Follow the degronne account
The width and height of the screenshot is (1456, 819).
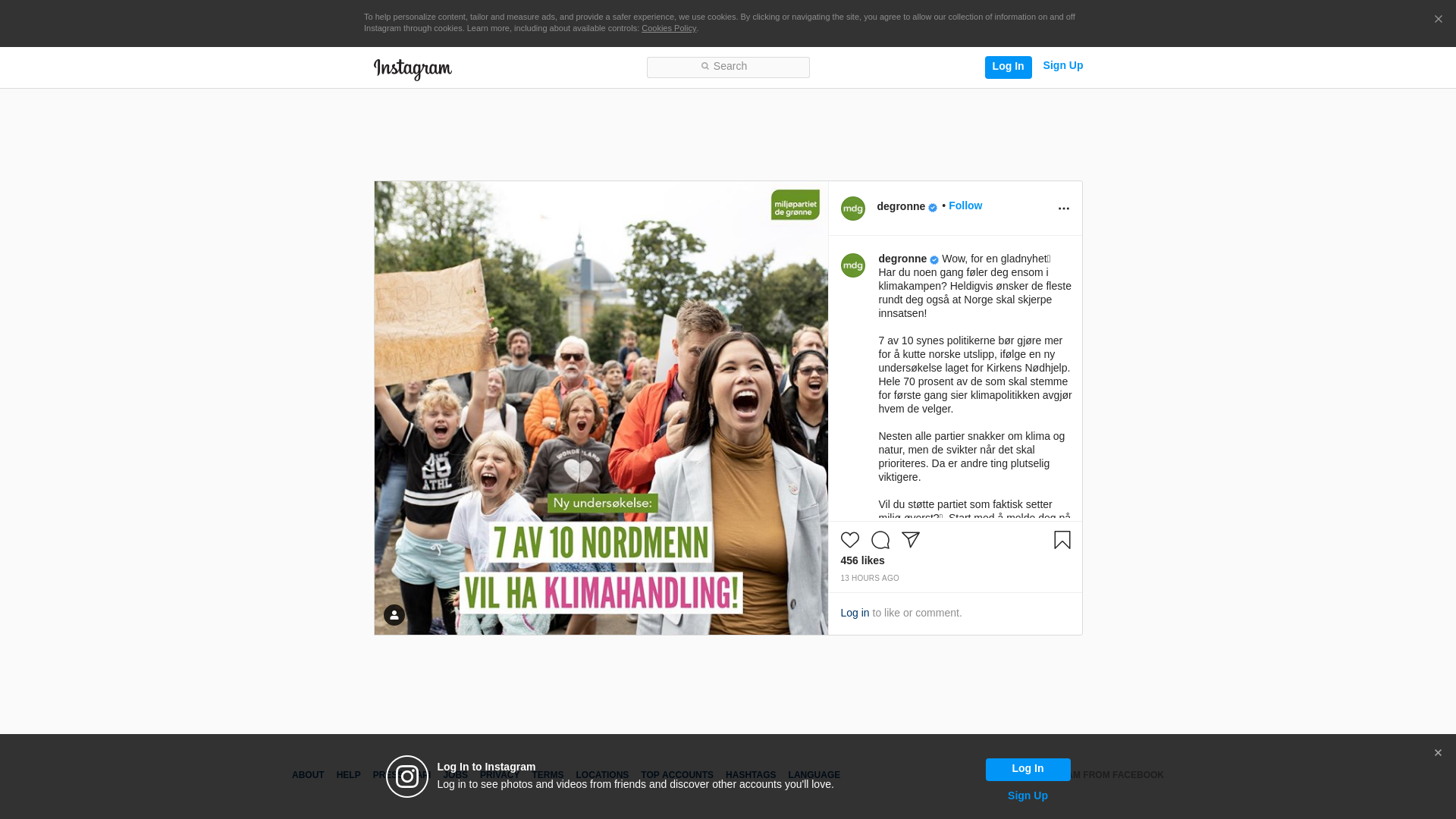point(965,206)
